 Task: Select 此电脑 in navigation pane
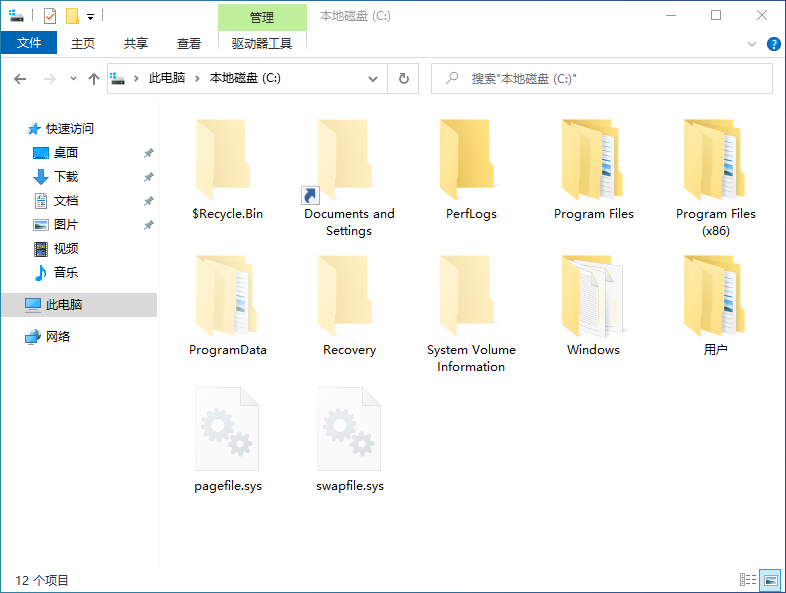click(79, 305)
